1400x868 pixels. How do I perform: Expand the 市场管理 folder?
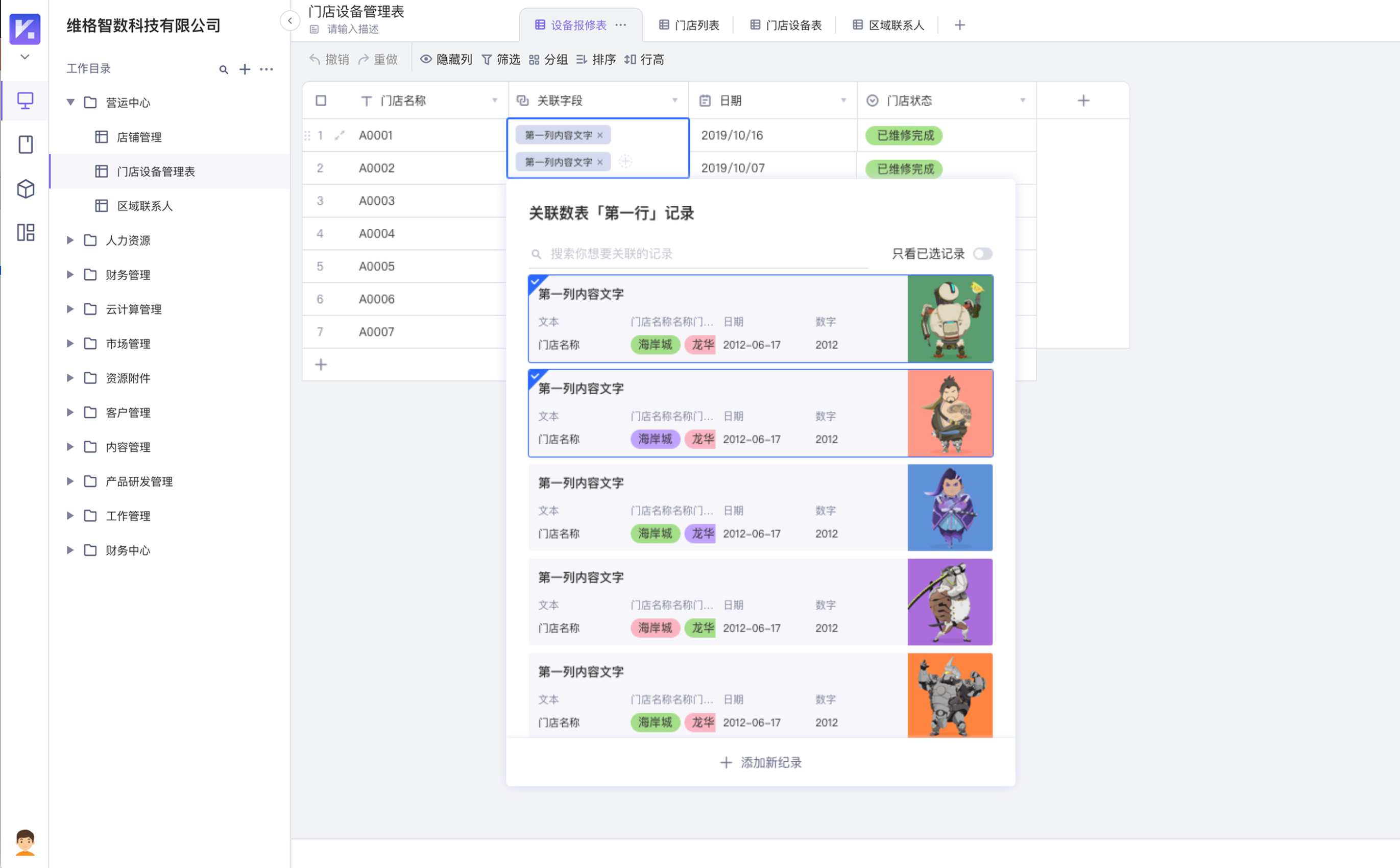pos(70,343)
